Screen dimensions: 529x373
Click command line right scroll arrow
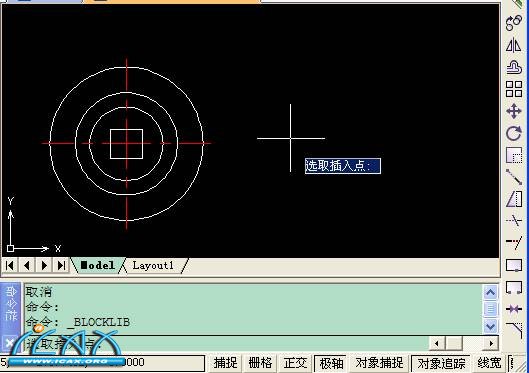(491, 343)
